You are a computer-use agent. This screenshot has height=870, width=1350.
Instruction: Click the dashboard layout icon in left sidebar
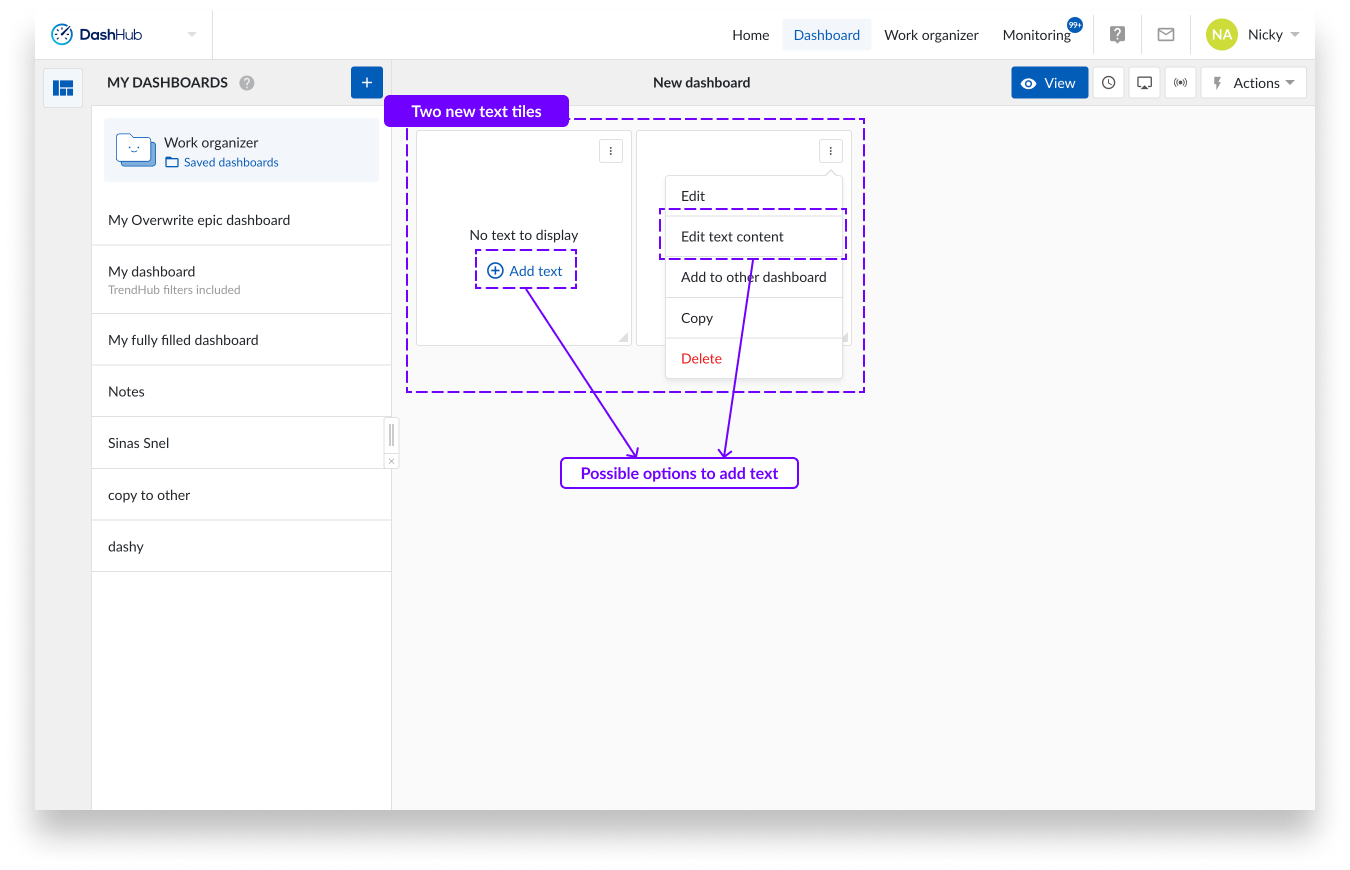pos(63,88)
